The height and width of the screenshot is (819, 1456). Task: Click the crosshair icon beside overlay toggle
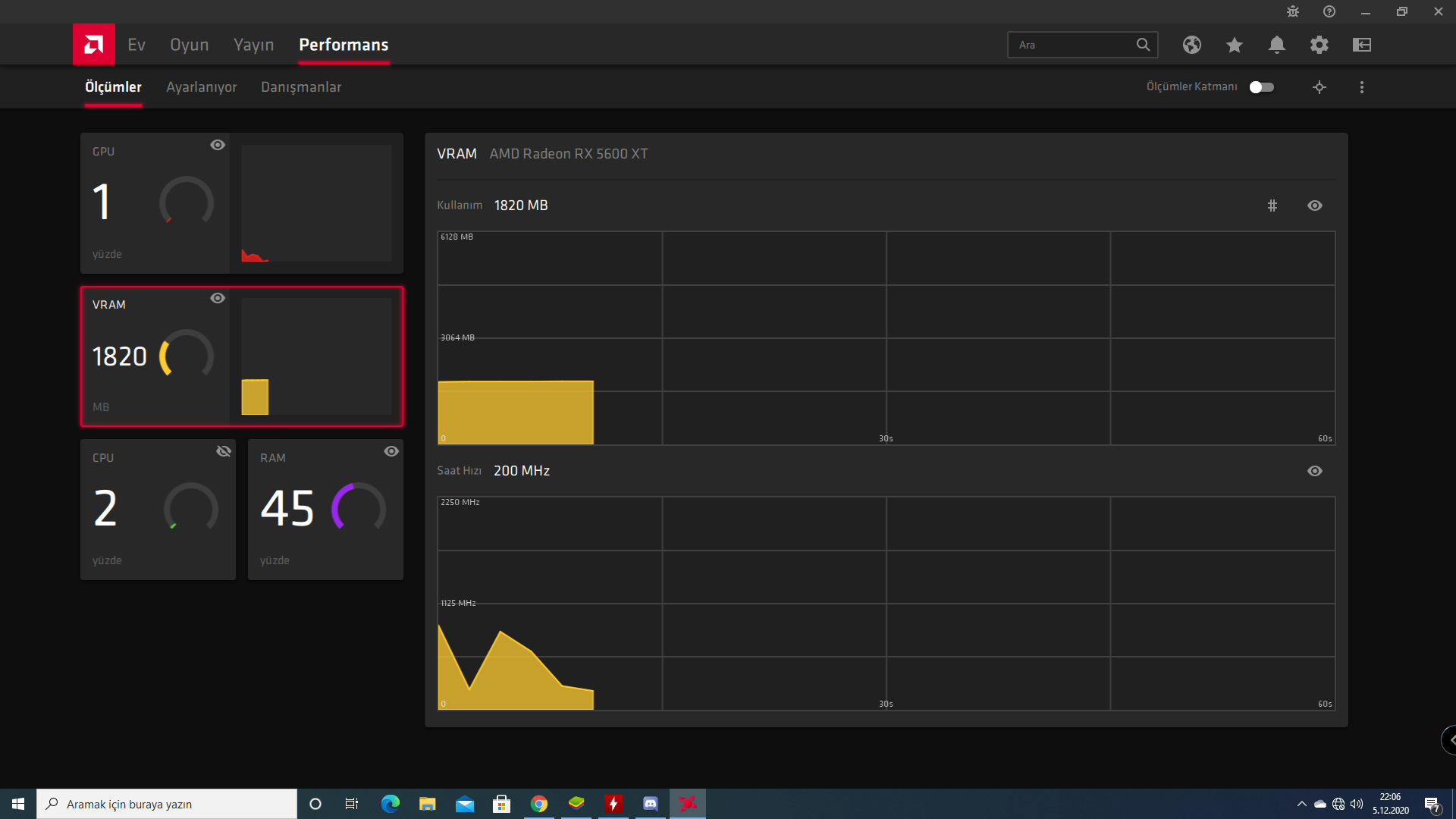pyautogui.click(x=1319, y=87)
